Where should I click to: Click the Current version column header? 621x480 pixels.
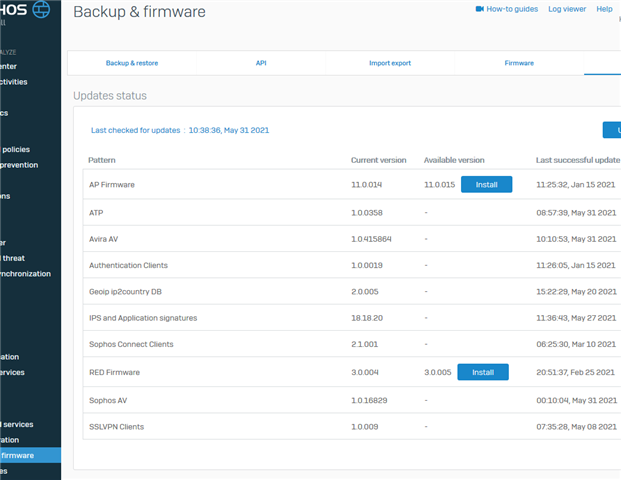(379, 160)
